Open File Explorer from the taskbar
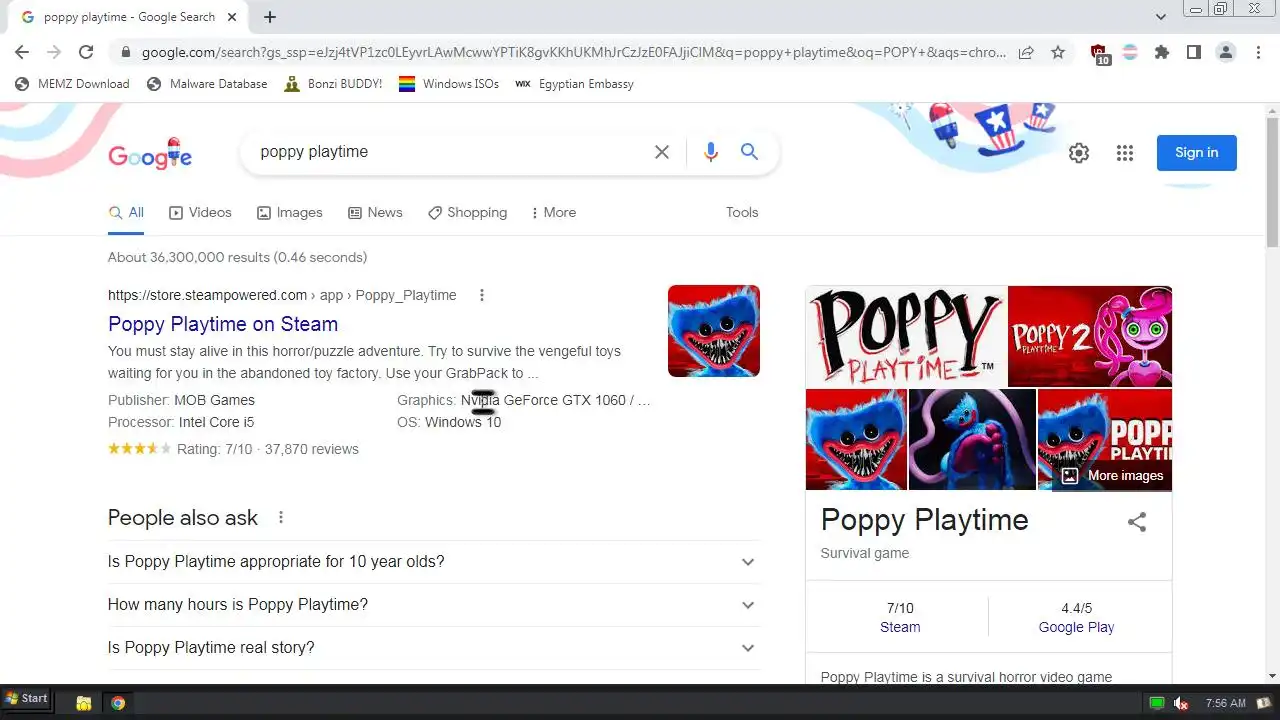The height and width of the screenshot is (720, 1280). click(x=84, y=703)
